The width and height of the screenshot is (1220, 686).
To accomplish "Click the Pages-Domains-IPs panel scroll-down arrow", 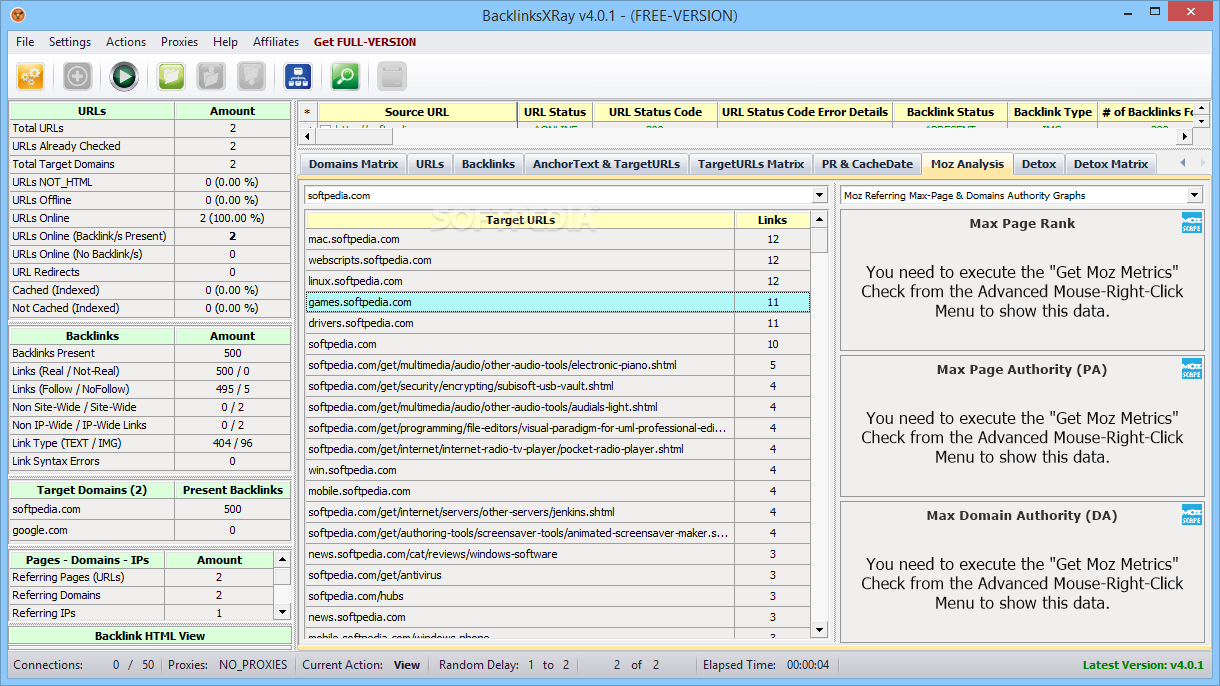I will (282, 612).
